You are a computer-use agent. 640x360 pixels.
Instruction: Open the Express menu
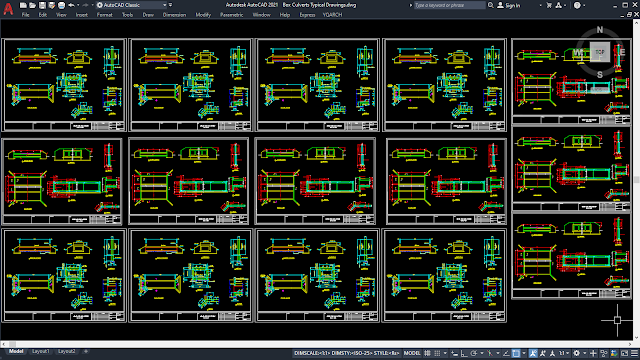pos(307,15)
